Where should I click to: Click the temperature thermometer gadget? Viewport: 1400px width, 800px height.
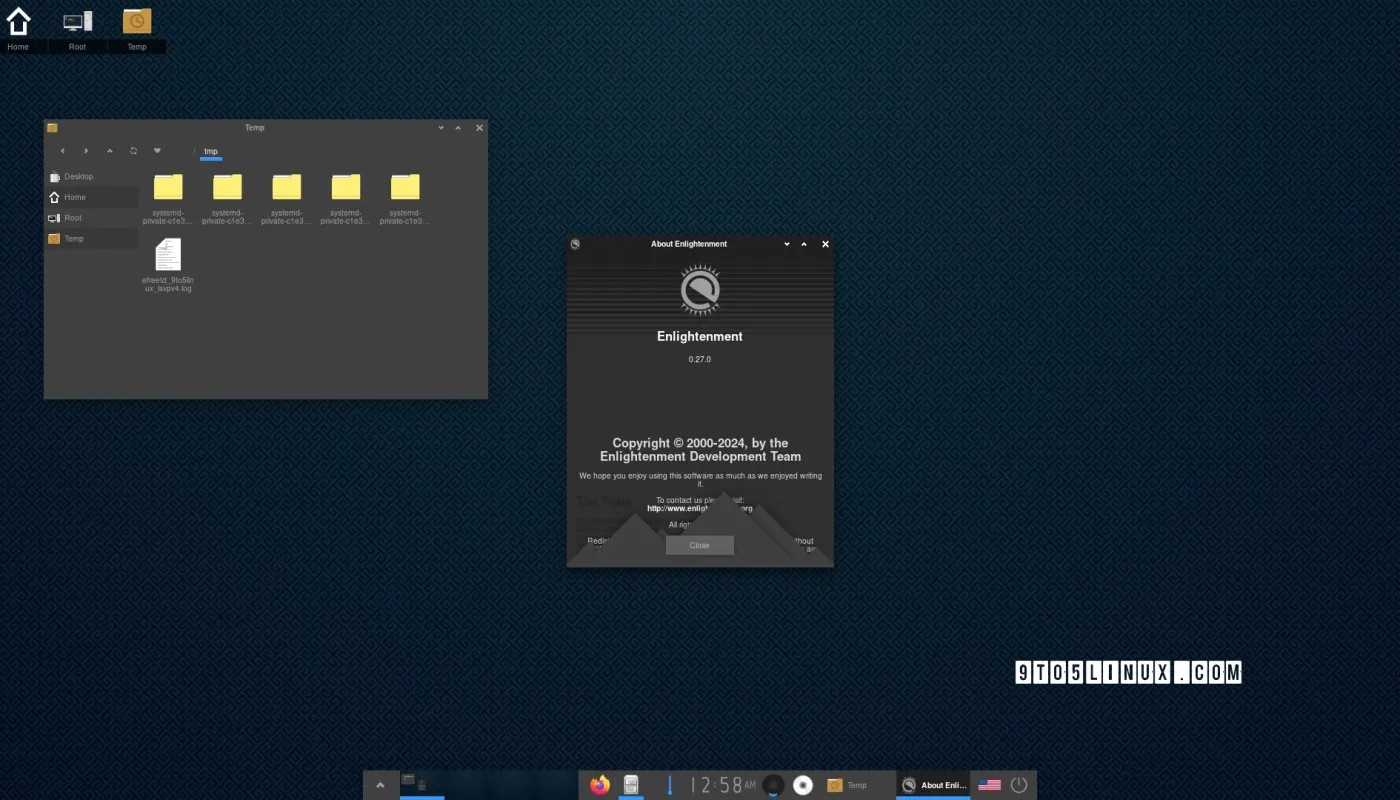[x=670, y=785]
